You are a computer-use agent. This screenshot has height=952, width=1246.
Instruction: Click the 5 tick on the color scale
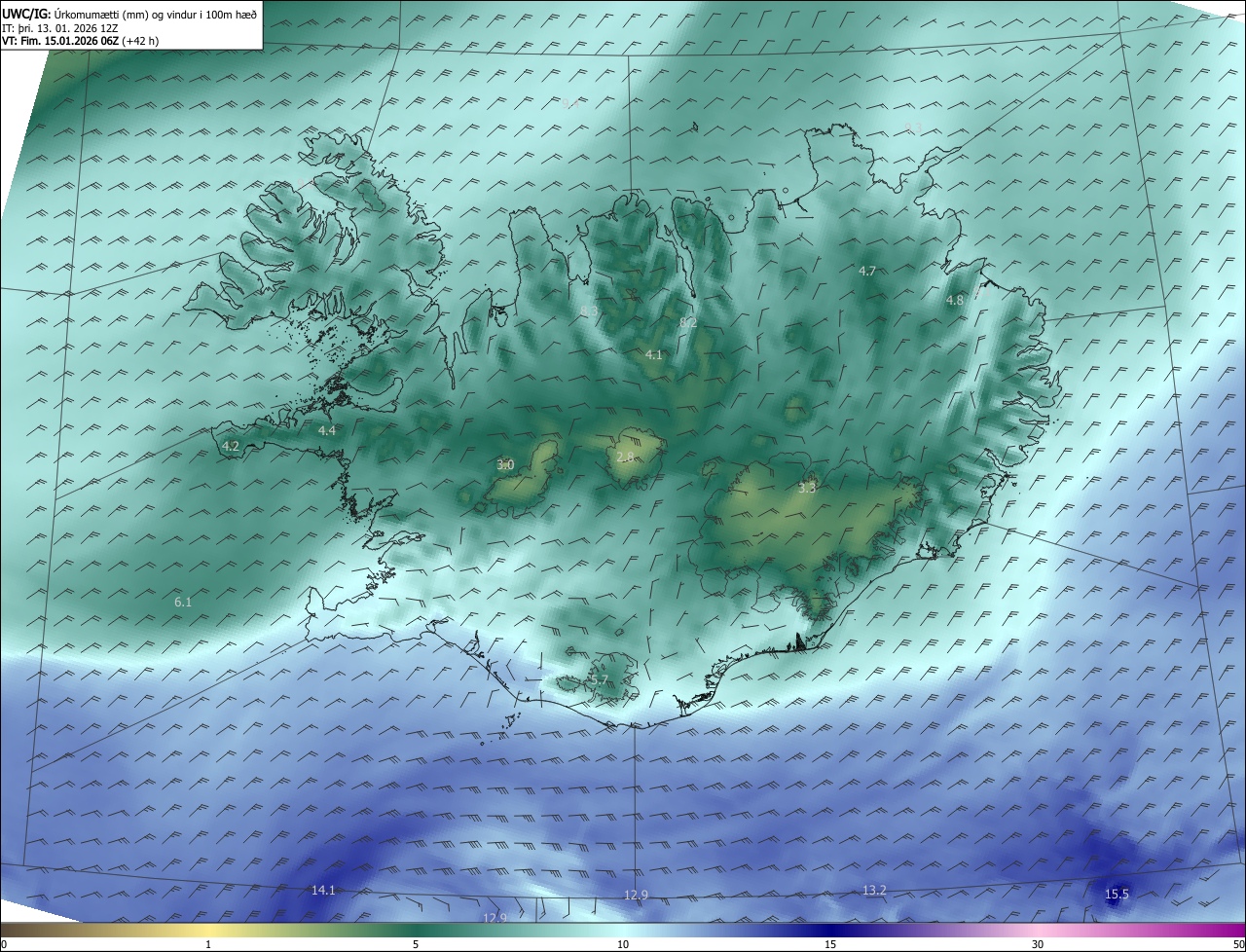416,944
